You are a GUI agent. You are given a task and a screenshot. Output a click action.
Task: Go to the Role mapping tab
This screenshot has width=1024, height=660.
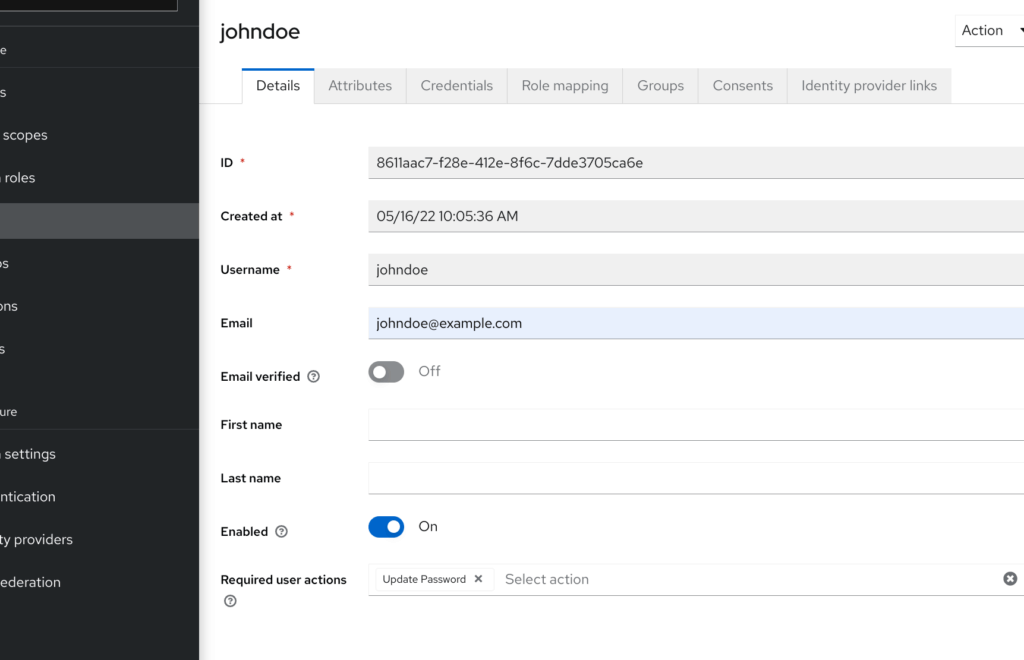(x=565, y=86)
